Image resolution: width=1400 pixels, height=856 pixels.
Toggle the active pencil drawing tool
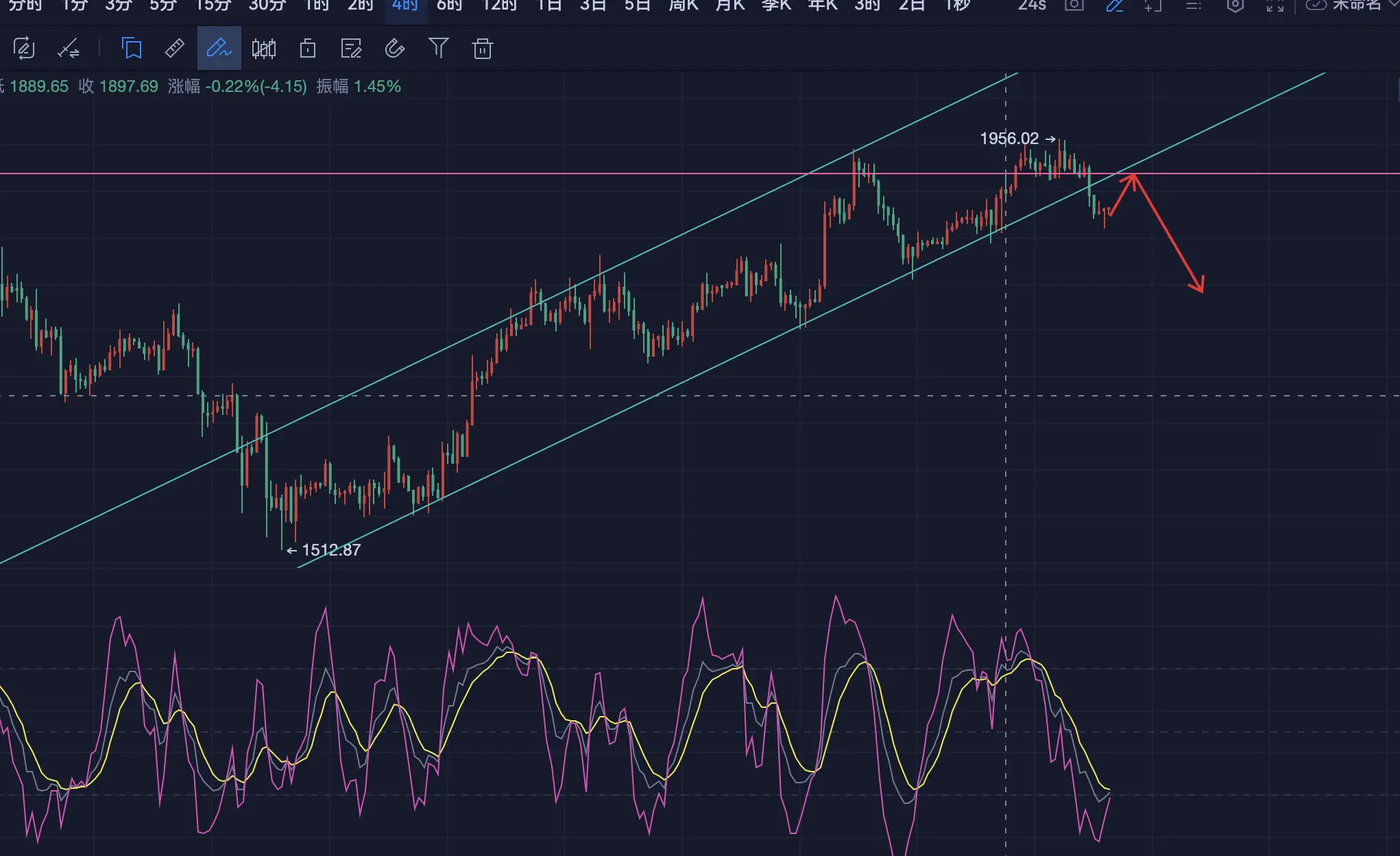pos(219,48)
